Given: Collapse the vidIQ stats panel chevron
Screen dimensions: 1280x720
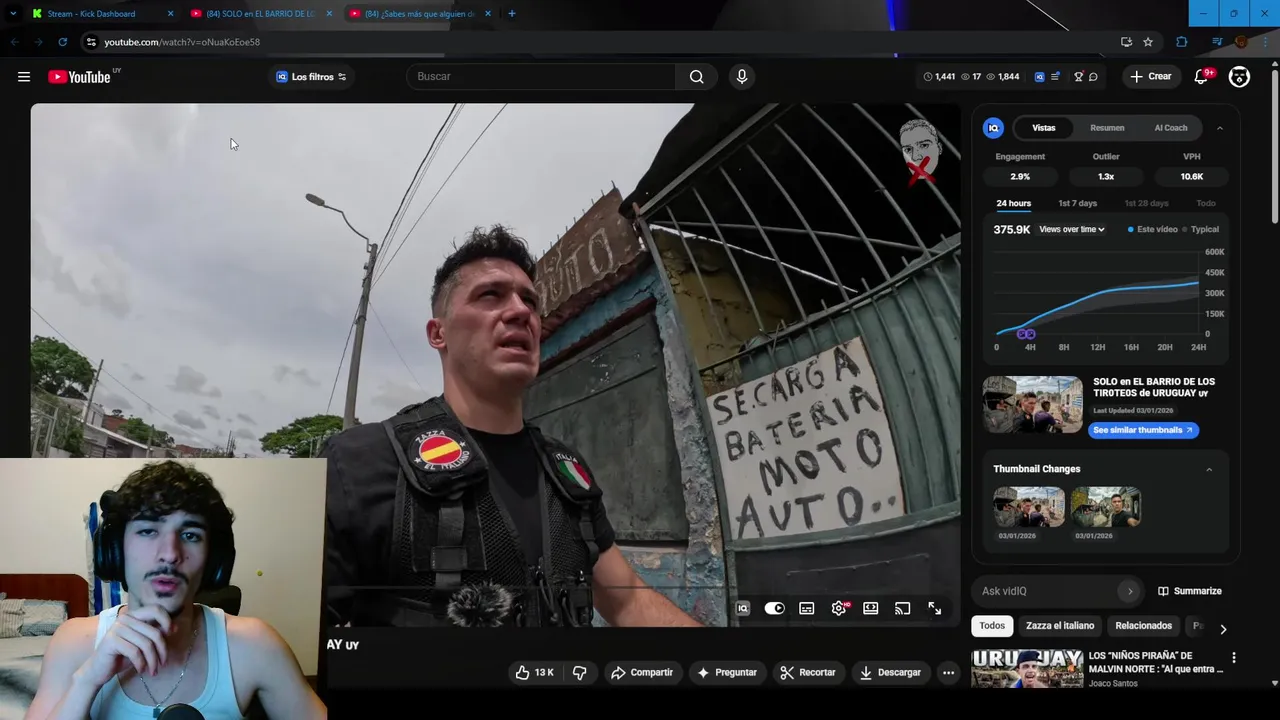Looking at the screenshot, I should 1219,128.
